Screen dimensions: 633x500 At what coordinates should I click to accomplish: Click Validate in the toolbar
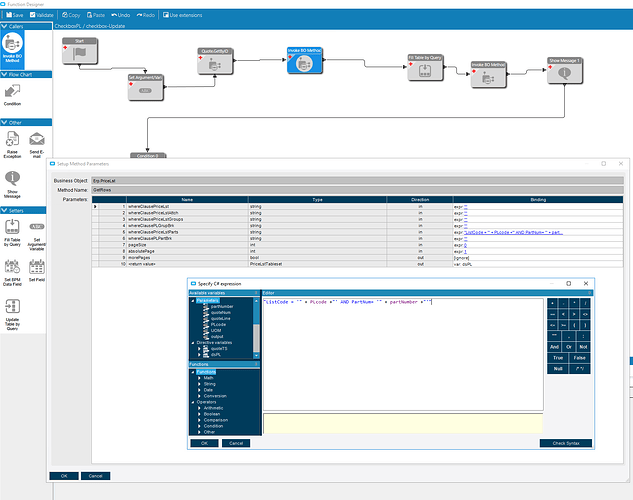tap(42, 15)
